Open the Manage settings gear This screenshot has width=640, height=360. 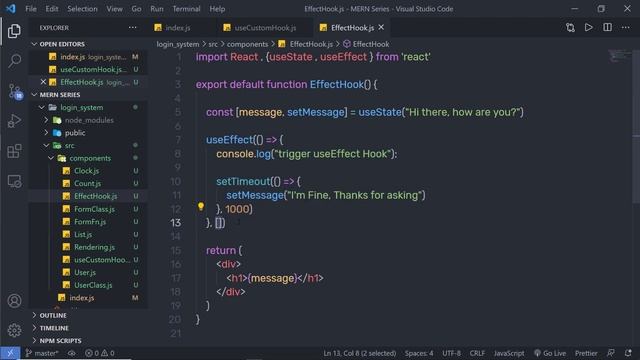click(14, 330)
